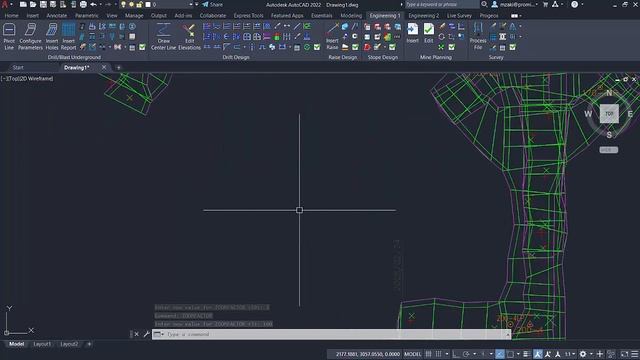640x360 pixels.
Task: Toggle object snap tracking highlighted button
Action: pyautogui.click(x=500, y=354)
